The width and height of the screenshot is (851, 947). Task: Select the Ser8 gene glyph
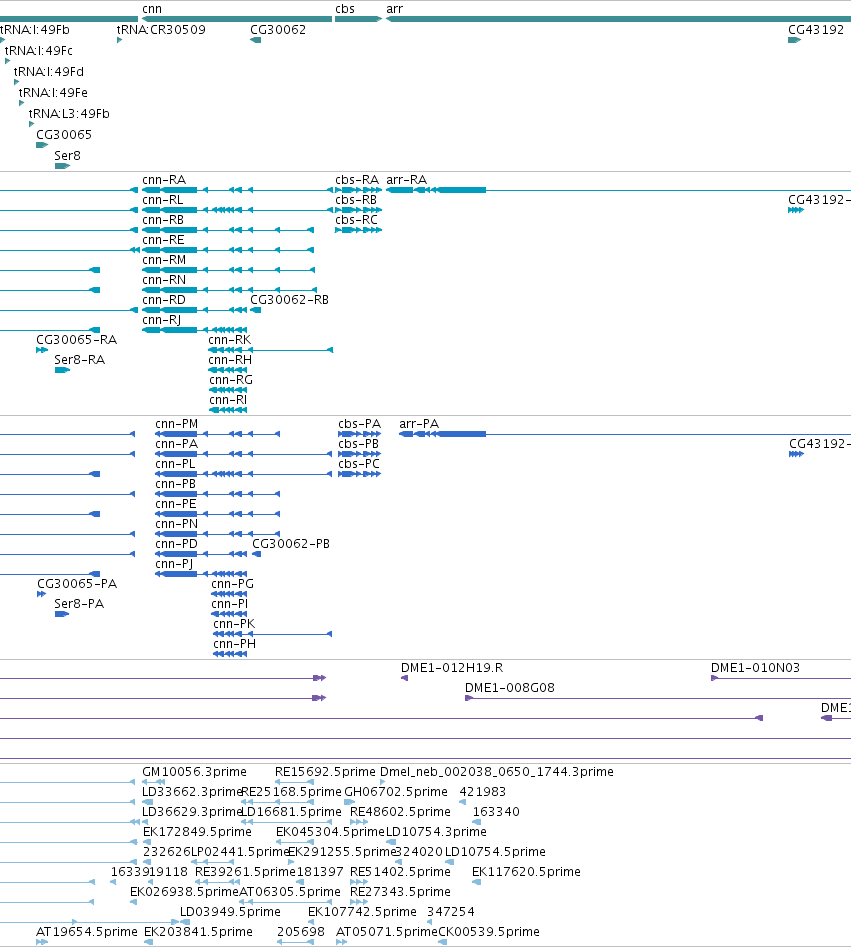pos(62,166)
